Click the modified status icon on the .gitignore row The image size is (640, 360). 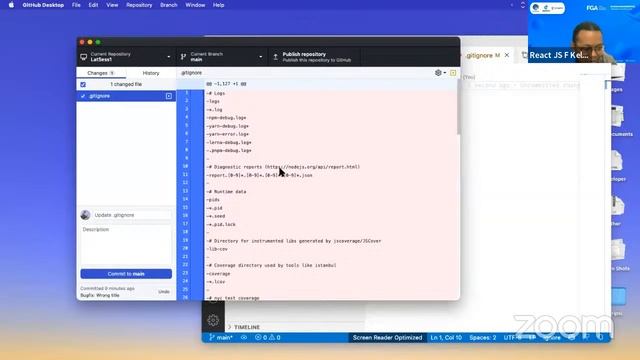point(169,96)
